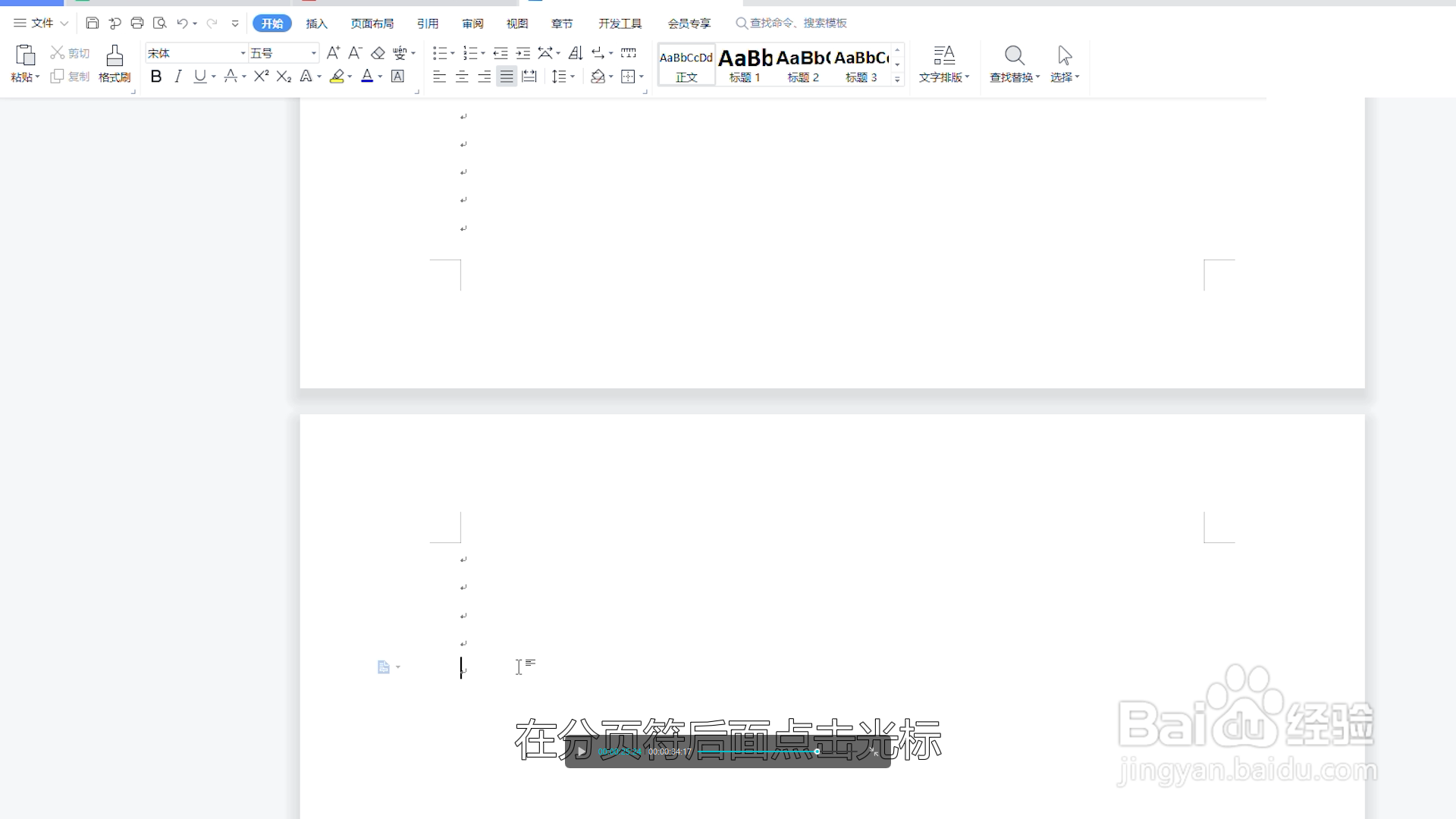Expand the line spacing dropdown arrow

pos(573,77)
